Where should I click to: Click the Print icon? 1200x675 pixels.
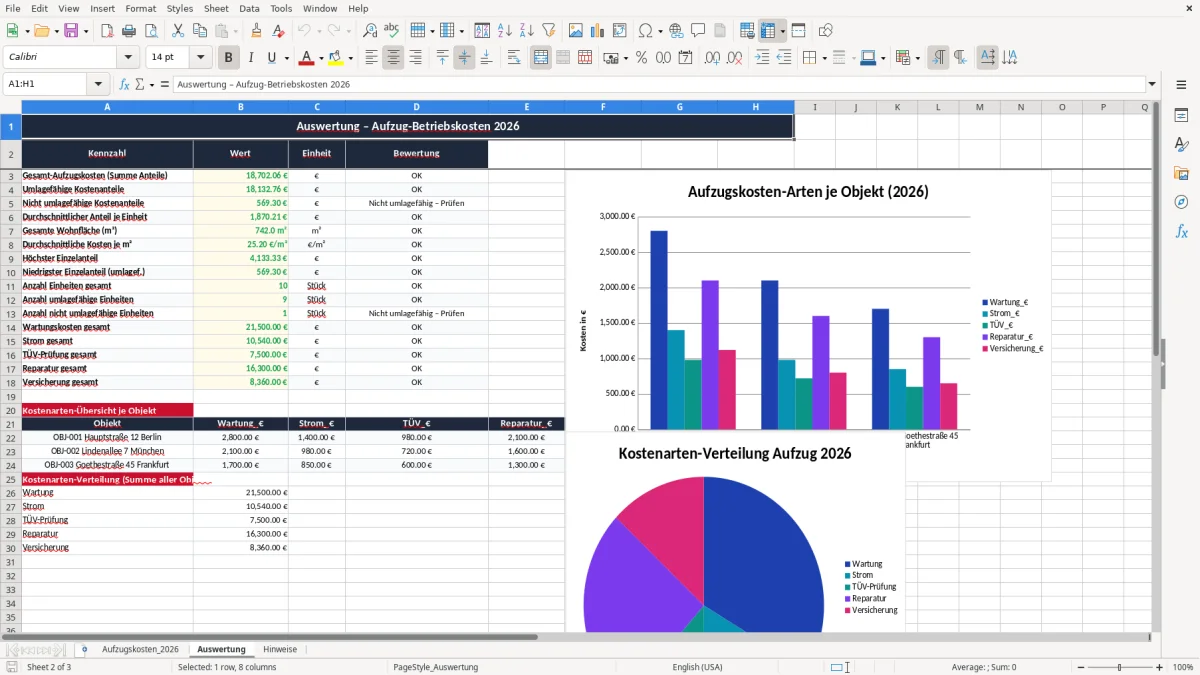129,31
